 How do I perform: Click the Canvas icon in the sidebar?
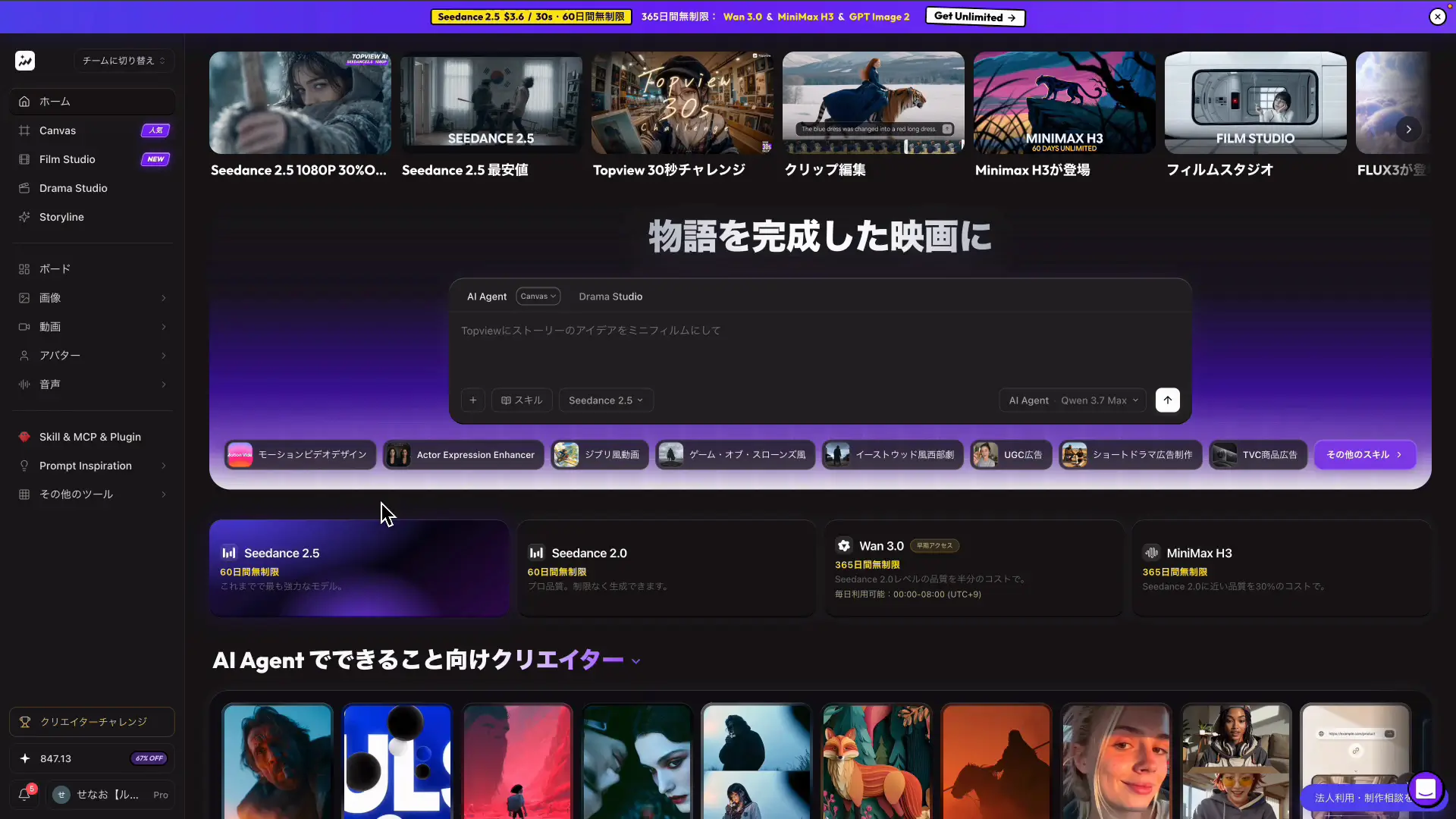(x=24, y=130)
